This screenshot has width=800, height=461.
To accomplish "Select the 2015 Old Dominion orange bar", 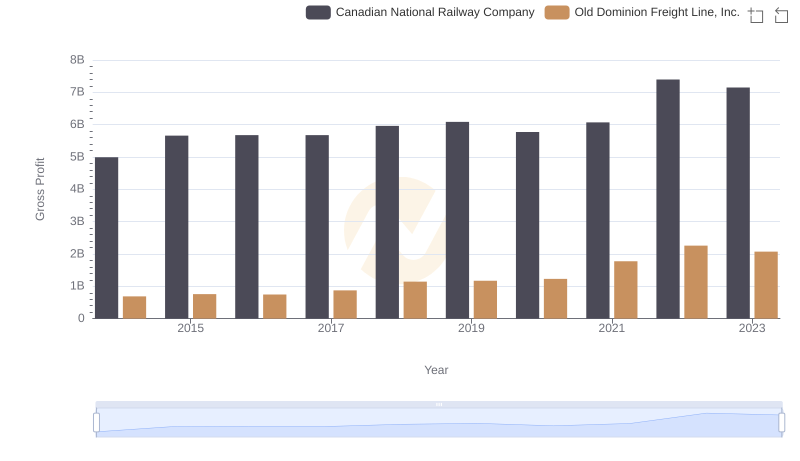I will click(x=205, y=306).
